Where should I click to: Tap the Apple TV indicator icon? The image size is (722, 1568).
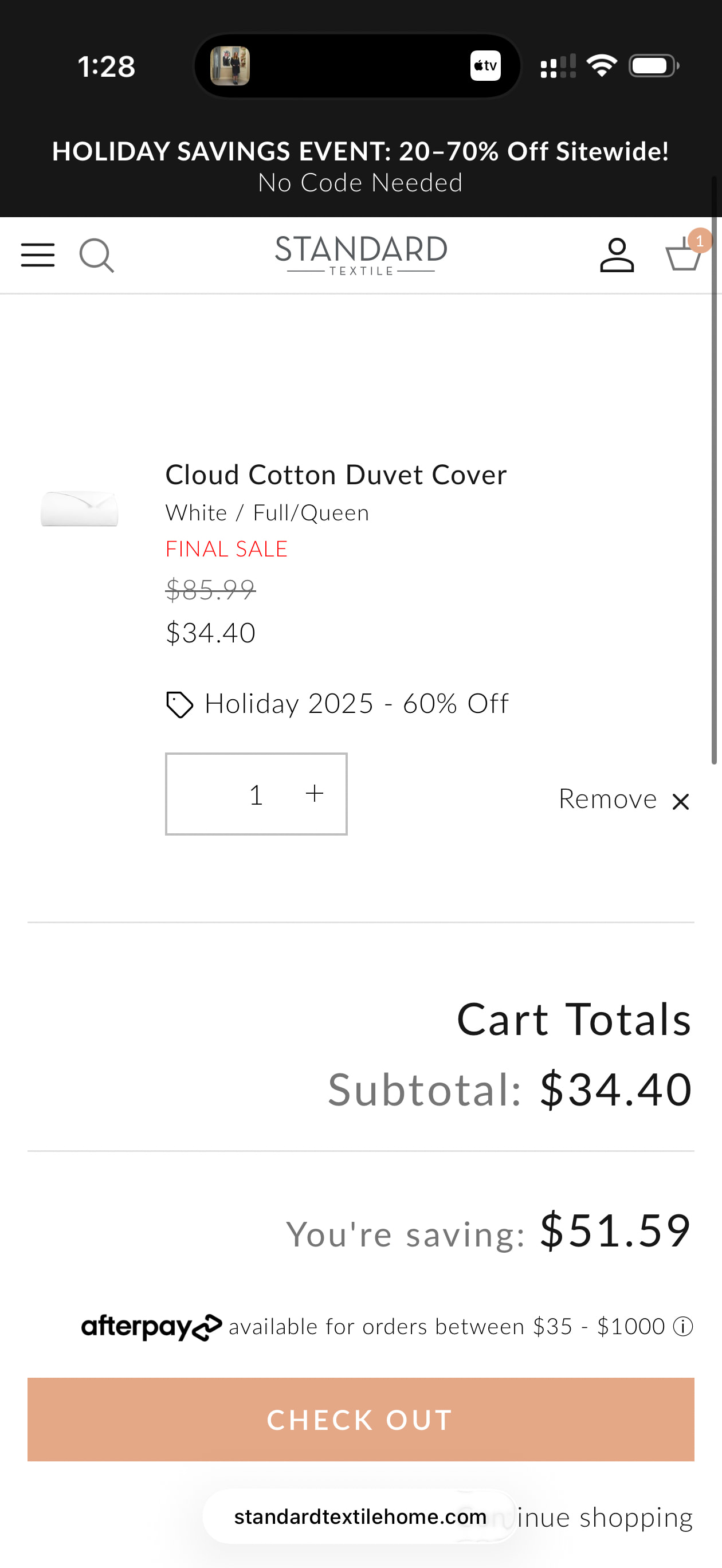[x=485, y=66]
